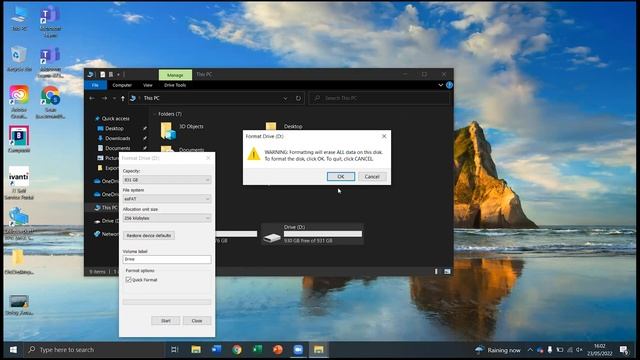Image resolution: width=640 pixels, height=360 pixels.
Task: Click the Properties quick access icon
Action: point(102,75)
